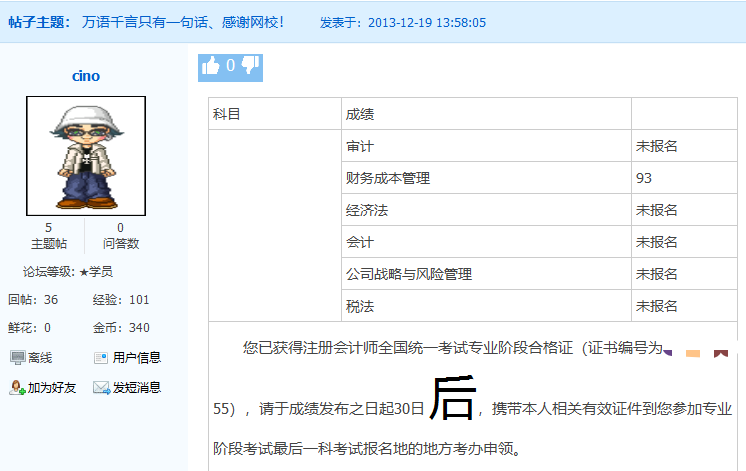Click 未报名 in the 会计 row
This screenshot has width=746, height=471.
[x=657, y=242]
